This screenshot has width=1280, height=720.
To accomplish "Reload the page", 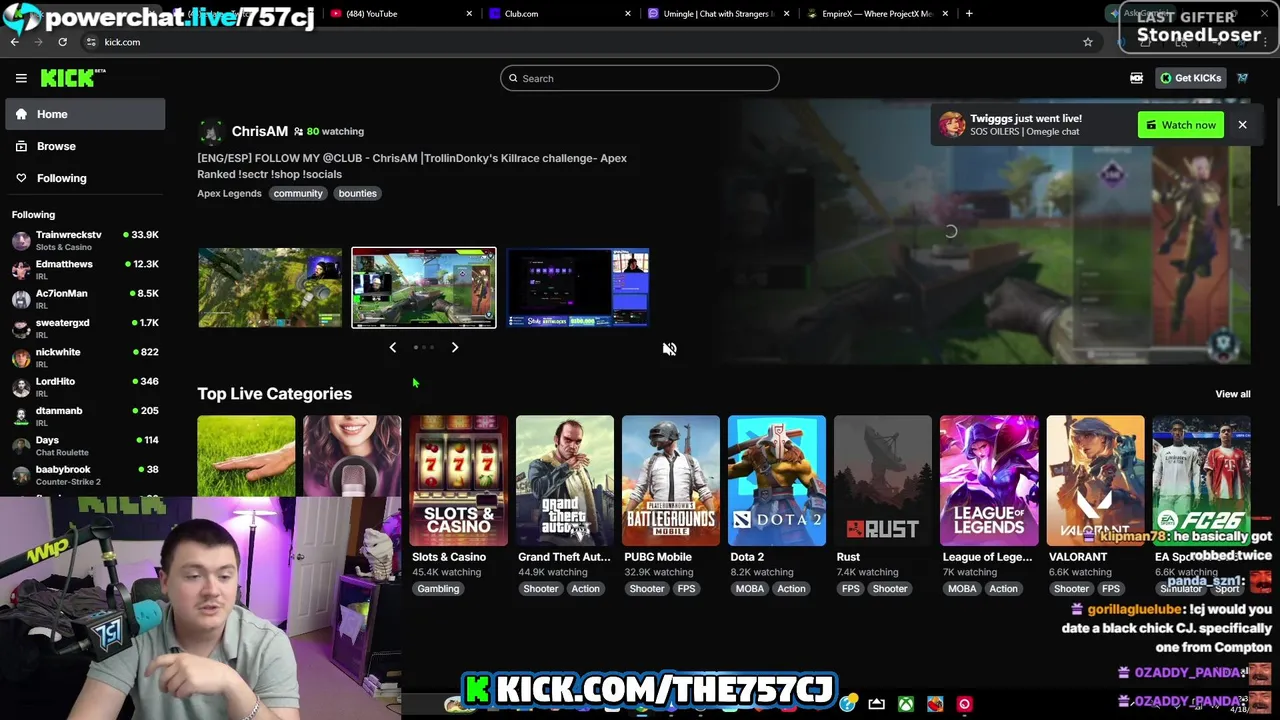I will pos(62,42).
